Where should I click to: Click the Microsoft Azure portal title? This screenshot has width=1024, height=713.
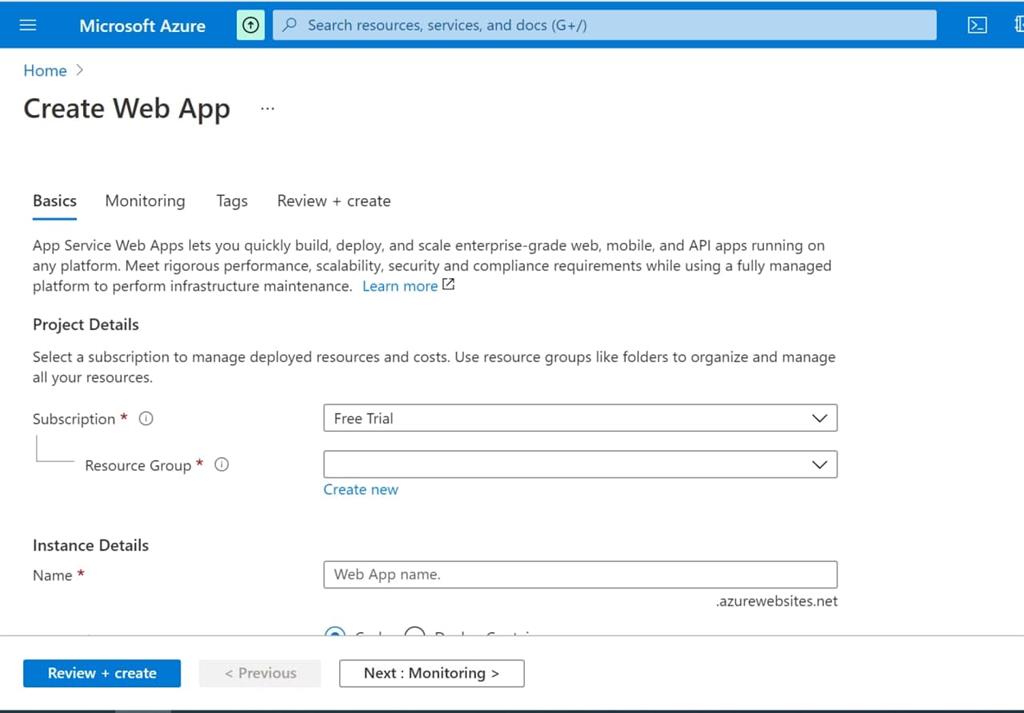pyautogui.click(x=142, y=25)
